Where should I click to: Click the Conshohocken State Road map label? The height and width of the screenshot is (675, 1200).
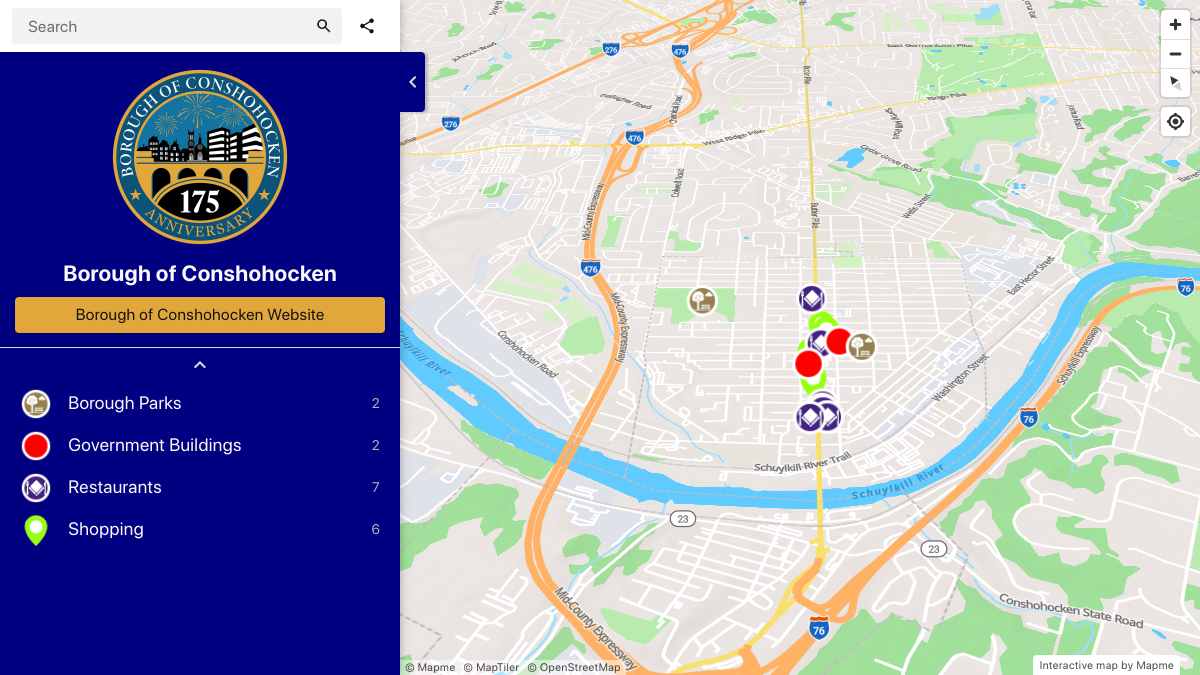1071,611
